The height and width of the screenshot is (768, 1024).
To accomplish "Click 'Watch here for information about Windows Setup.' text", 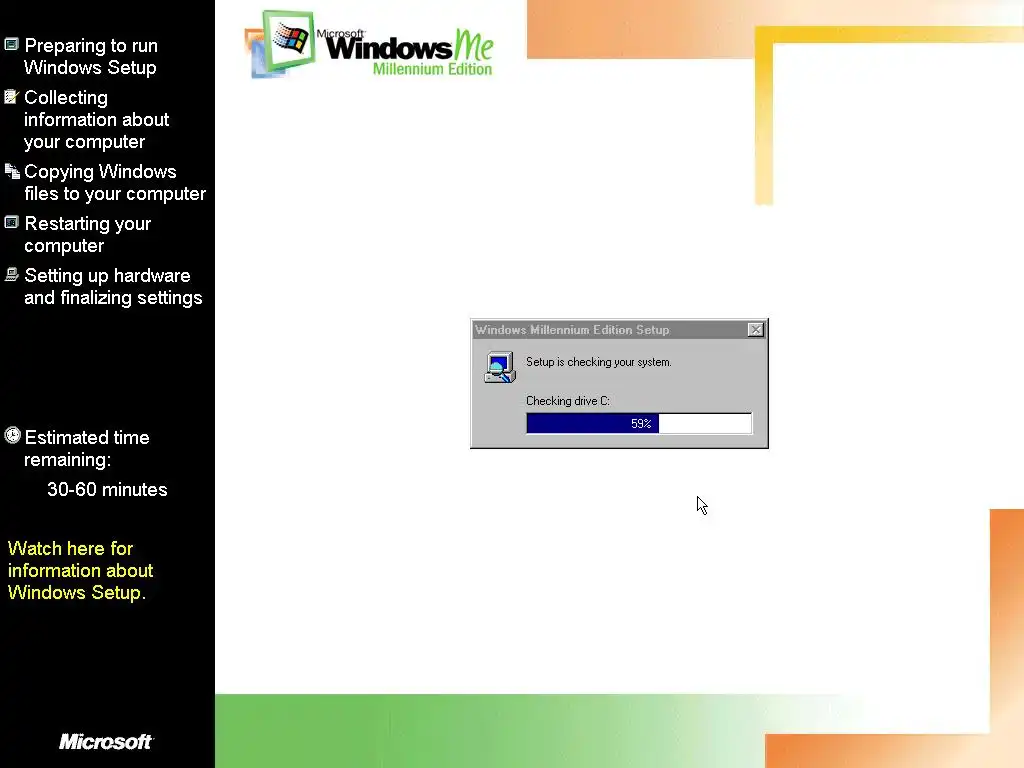I will pyautogui.click(x=80, y=570).
